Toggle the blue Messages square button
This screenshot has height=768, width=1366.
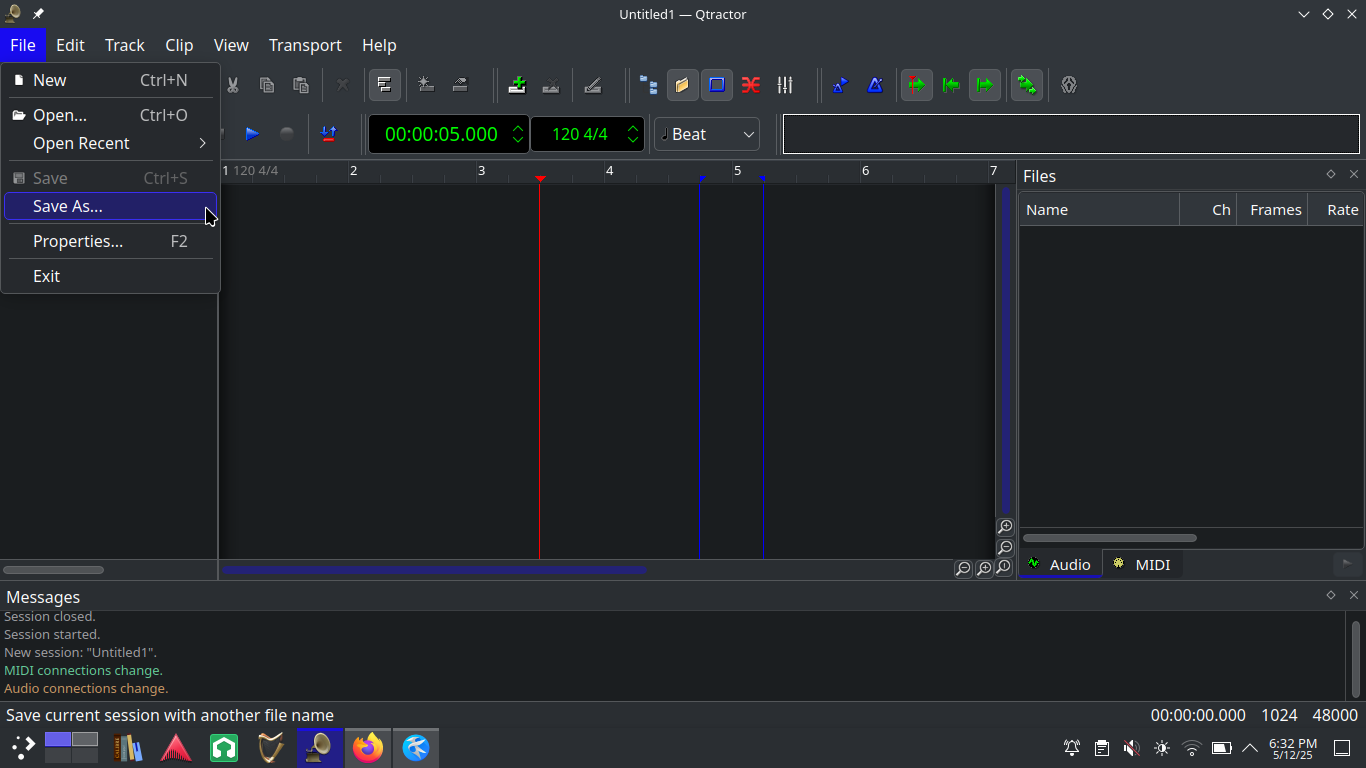(x=717, y=85)
